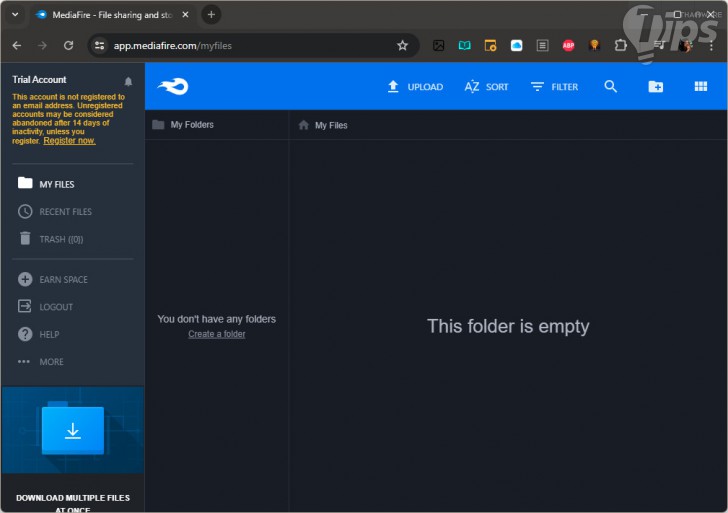Bookmark this page with the star
The height and width of the screenshot is (513, 728).
coord(403,45)
